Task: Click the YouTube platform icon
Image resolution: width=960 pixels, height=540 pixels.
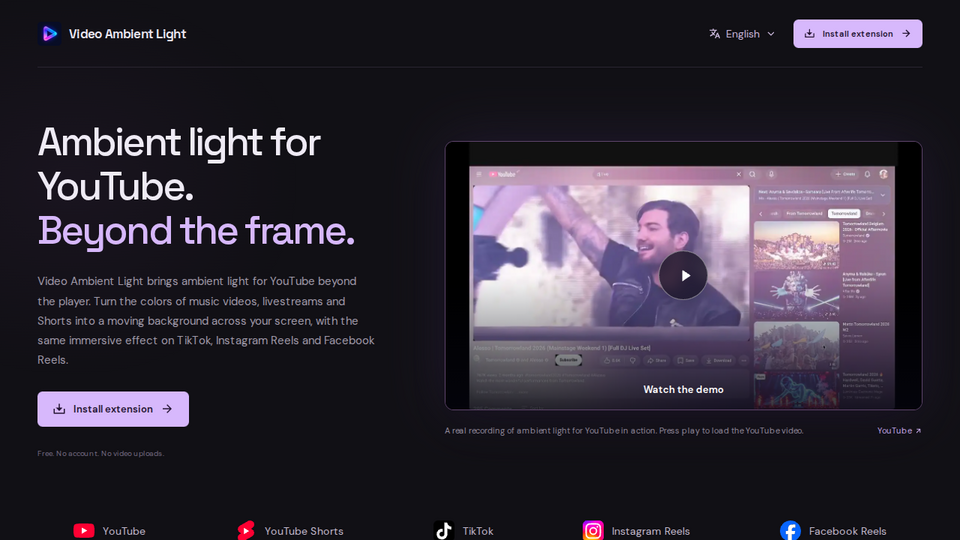Action: [84, 531]
